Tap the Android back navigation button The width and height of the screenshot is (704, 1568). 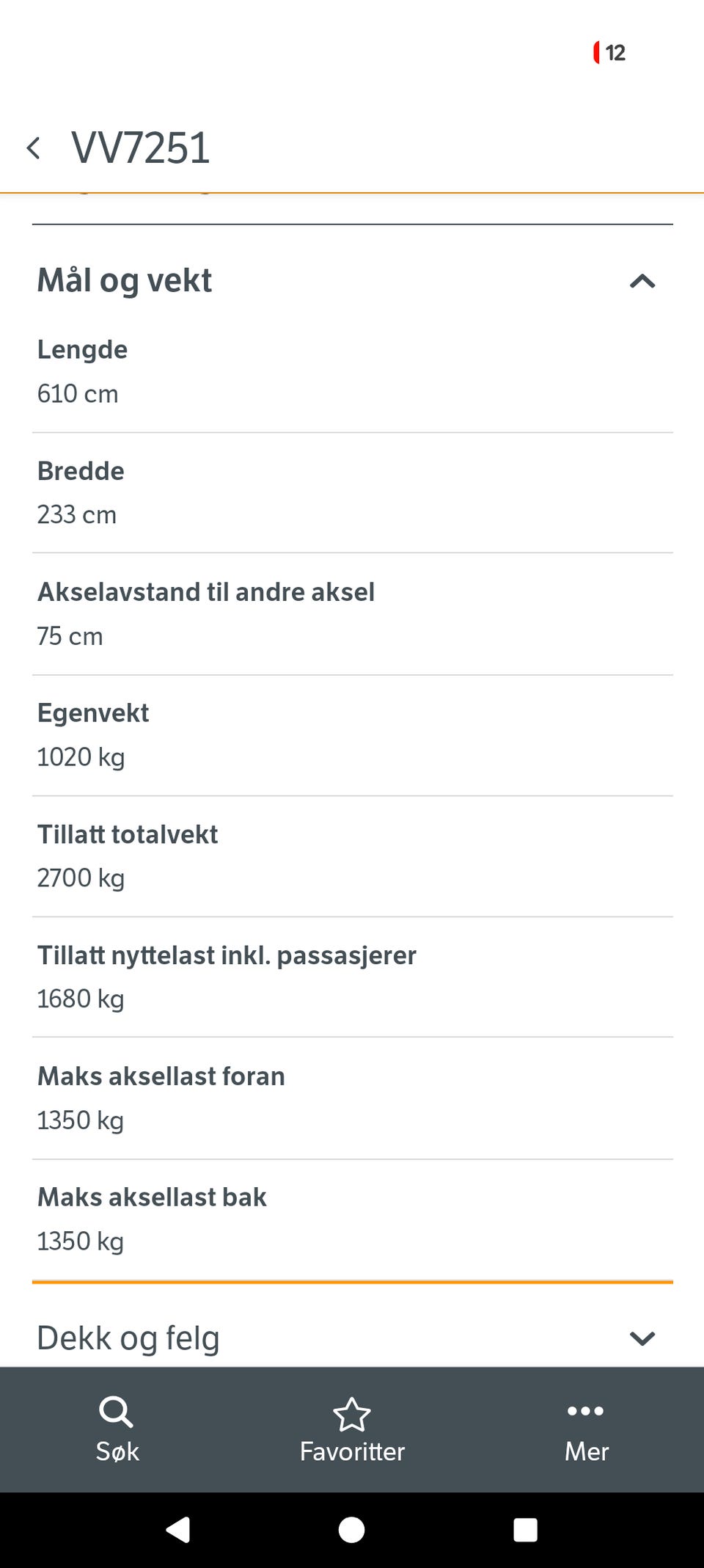tap(178, 1530)
